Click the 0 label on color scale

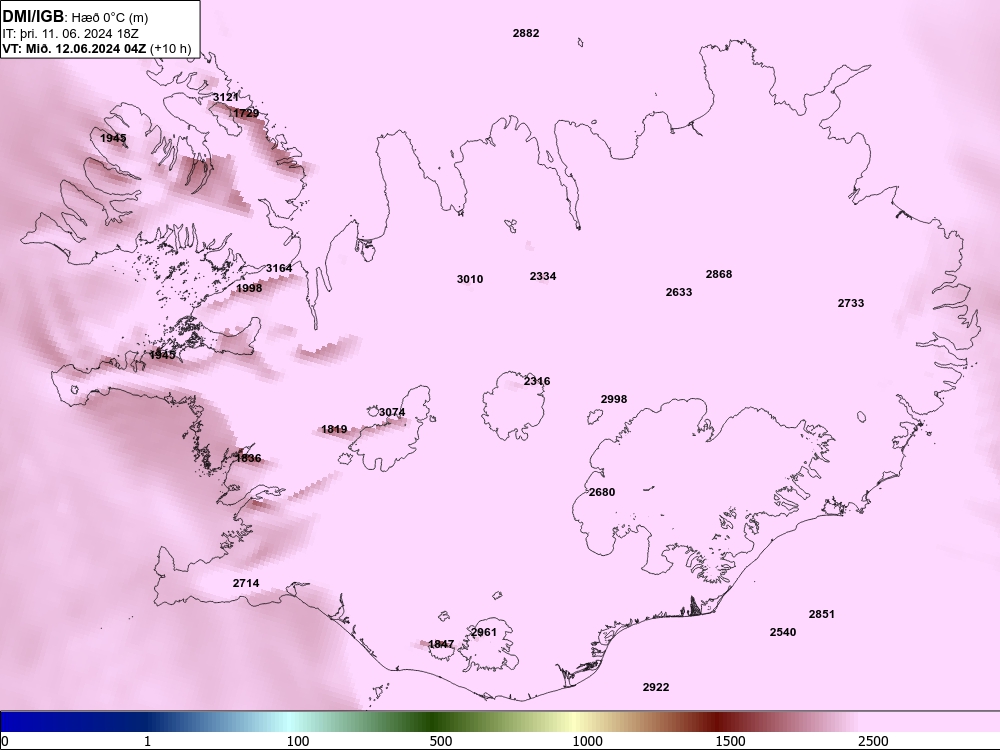click(5, 741)
